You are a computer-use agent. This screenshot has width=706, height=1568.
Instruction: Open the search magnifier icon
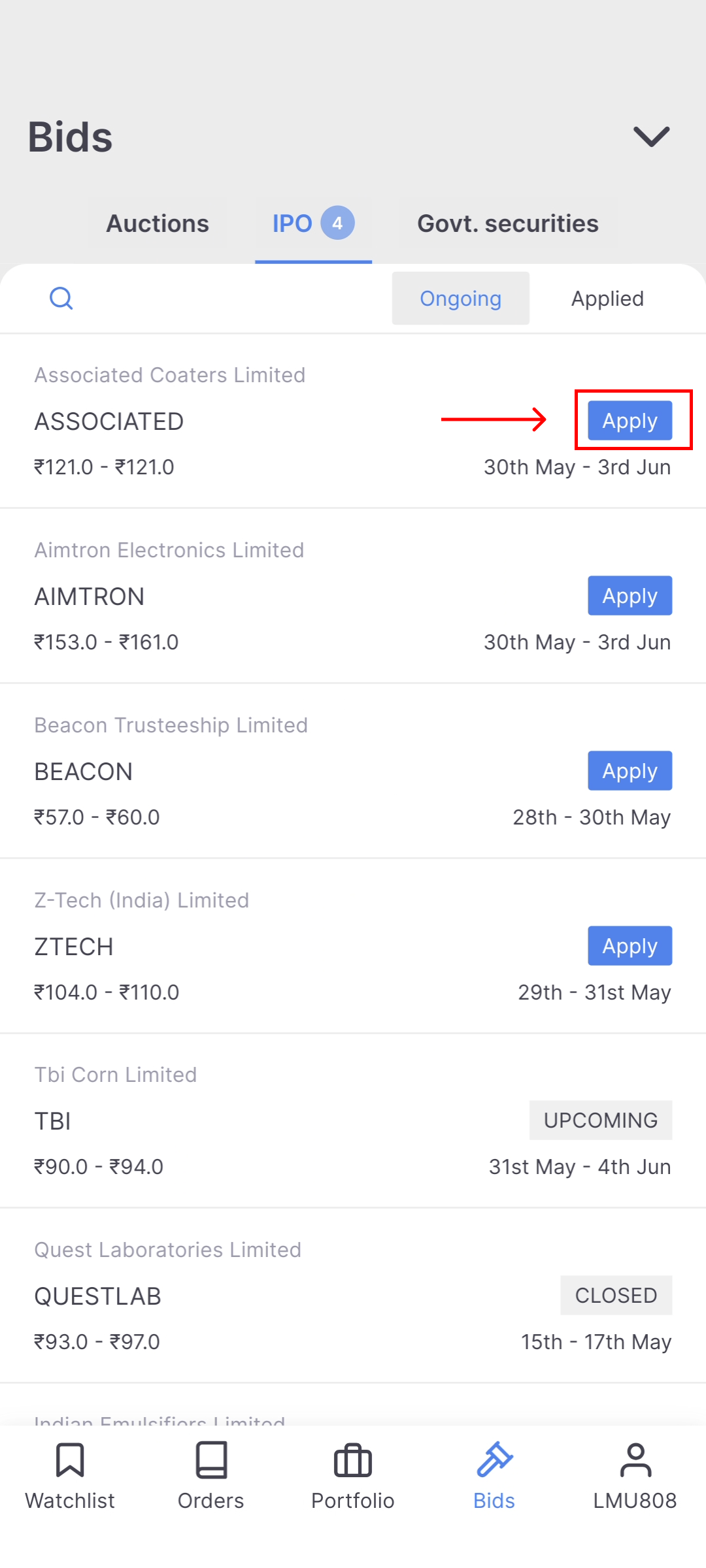click(x=61, y=299)
